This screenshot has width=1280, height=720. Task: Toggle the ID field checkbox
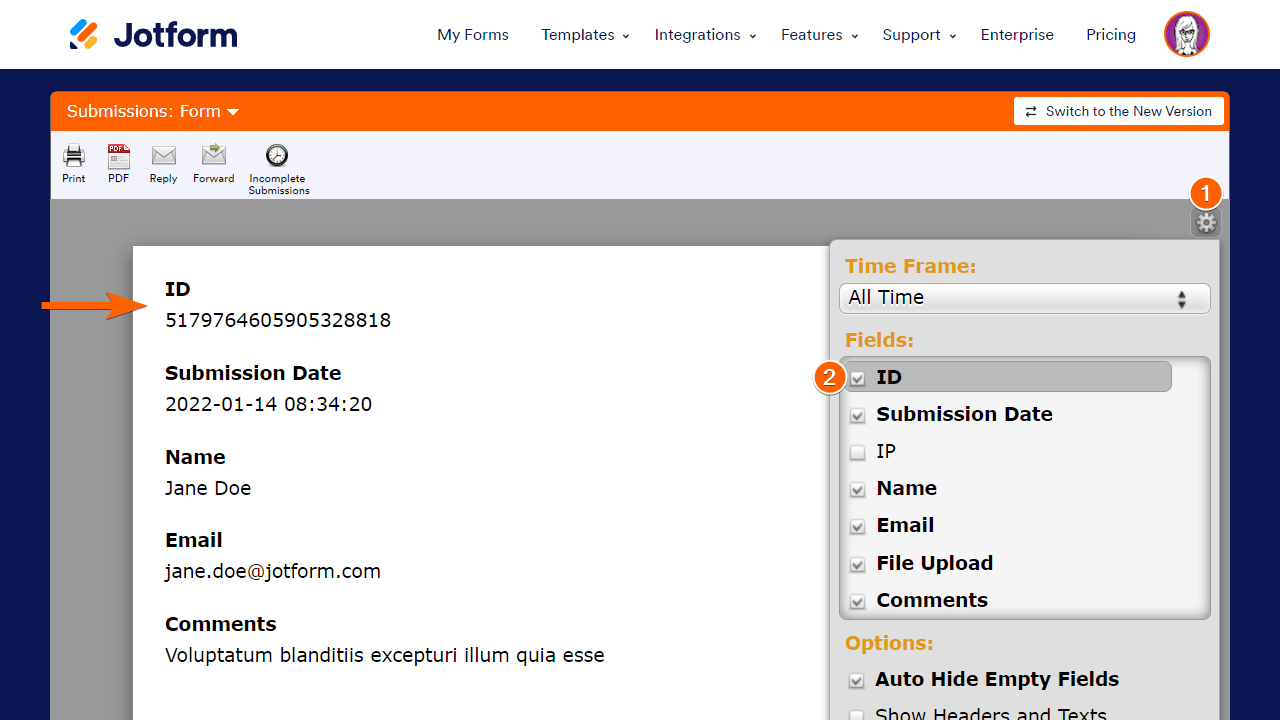pos(858,378)
